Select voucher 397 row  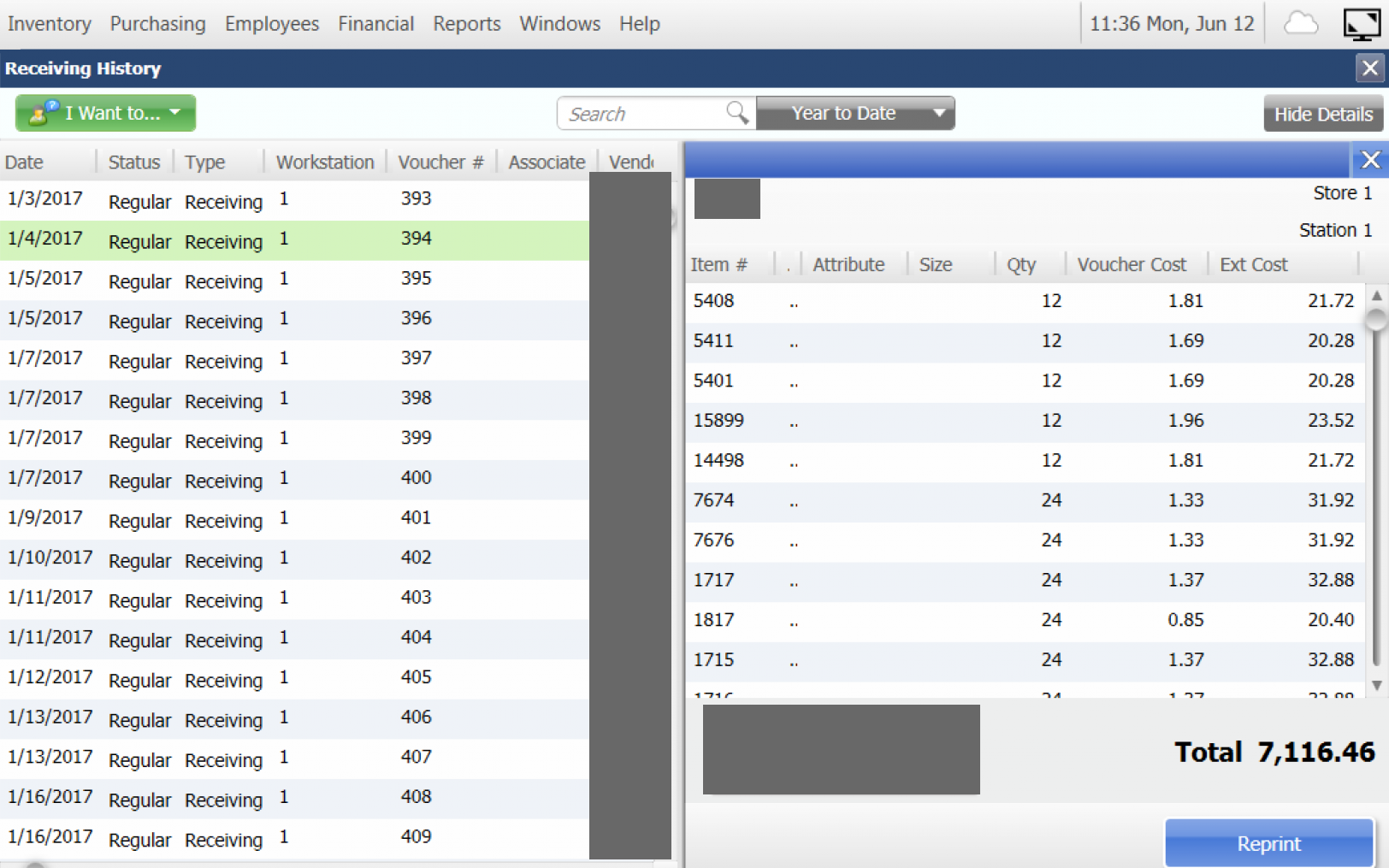[x=294, y=360]
